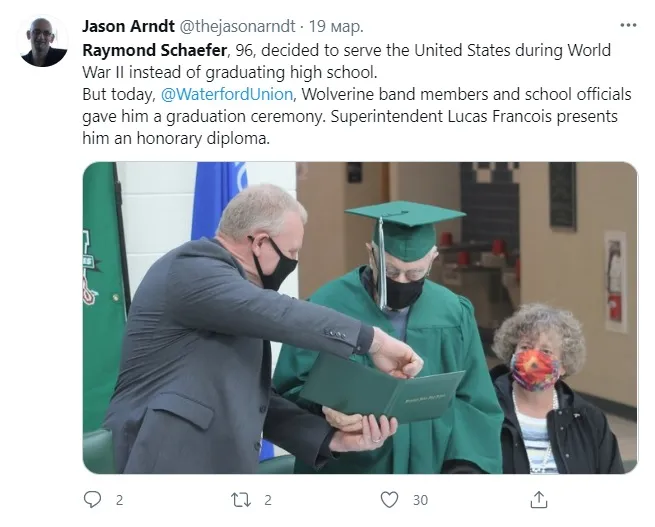Click the retweet count number 2

[268, 500]
